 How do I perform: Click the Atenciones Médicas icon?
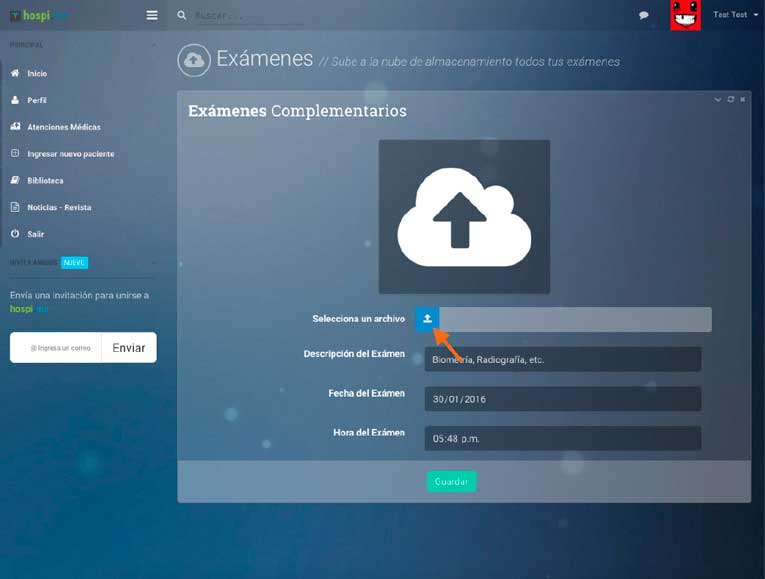[15, 127]
